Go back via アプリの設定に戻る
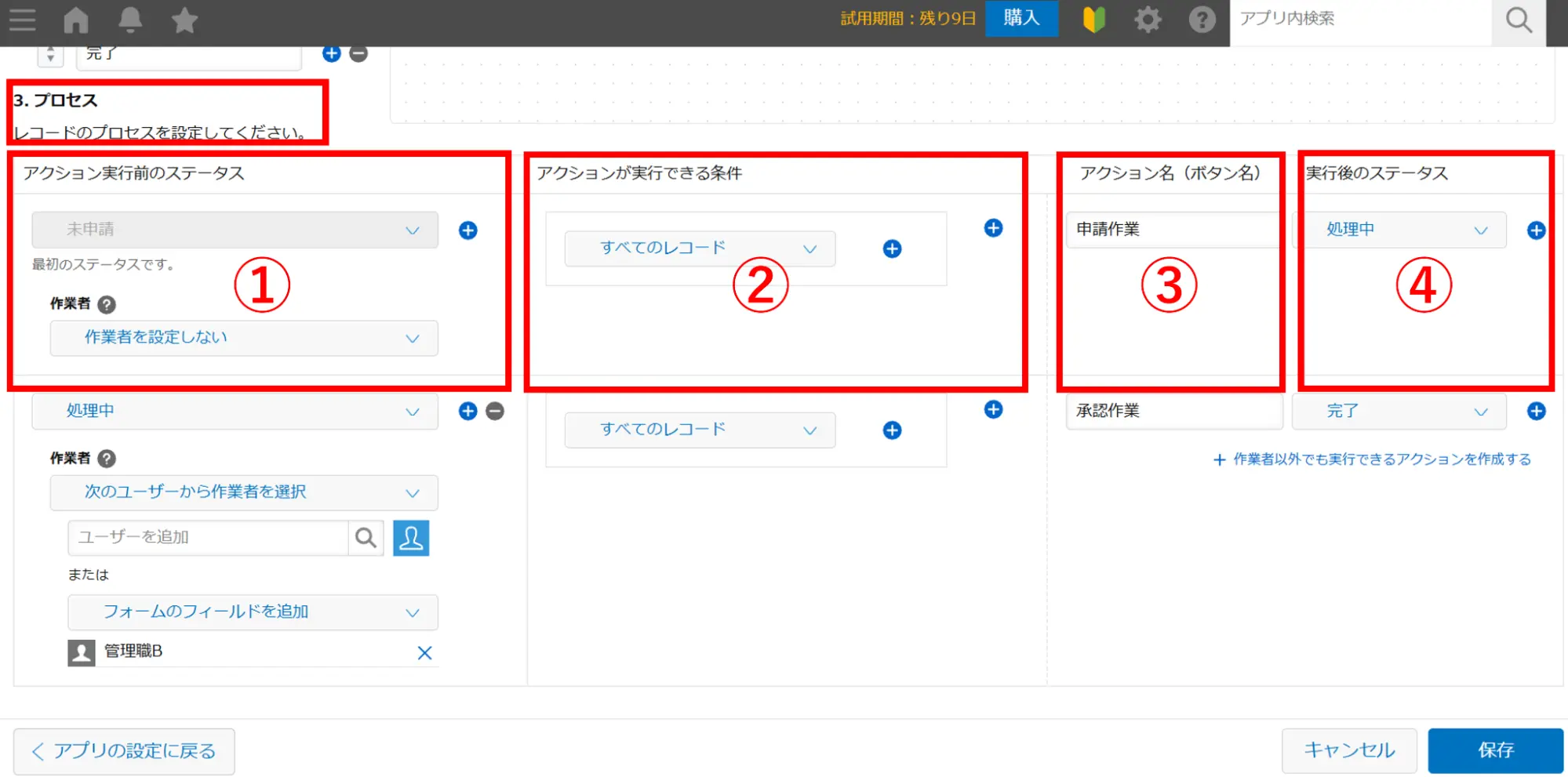This screenshot has width=1568, height=777. coord(124,751)
